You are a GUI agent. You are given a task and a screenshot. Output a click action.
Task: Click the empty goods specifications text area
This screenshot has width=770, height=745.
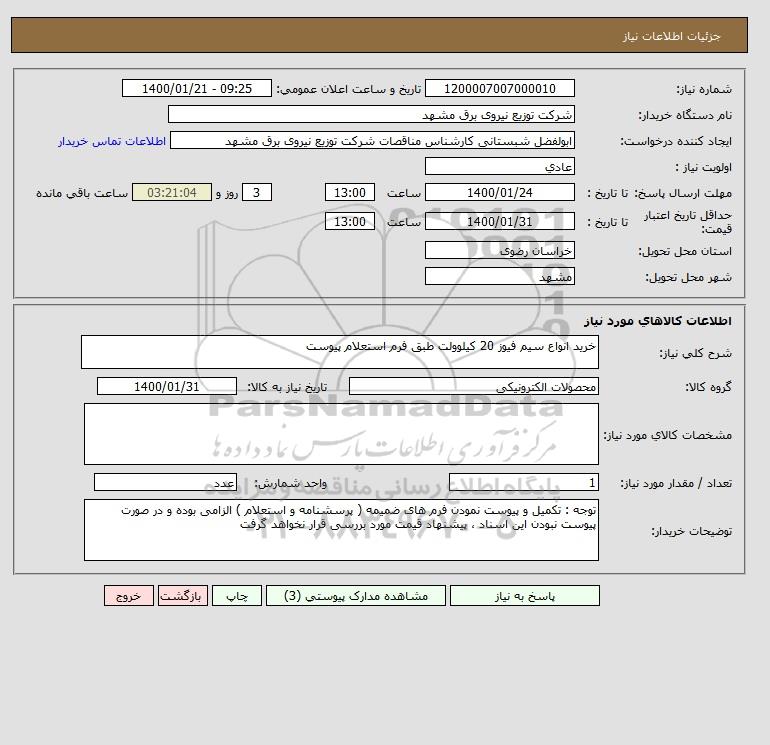(x=341, y=434)
